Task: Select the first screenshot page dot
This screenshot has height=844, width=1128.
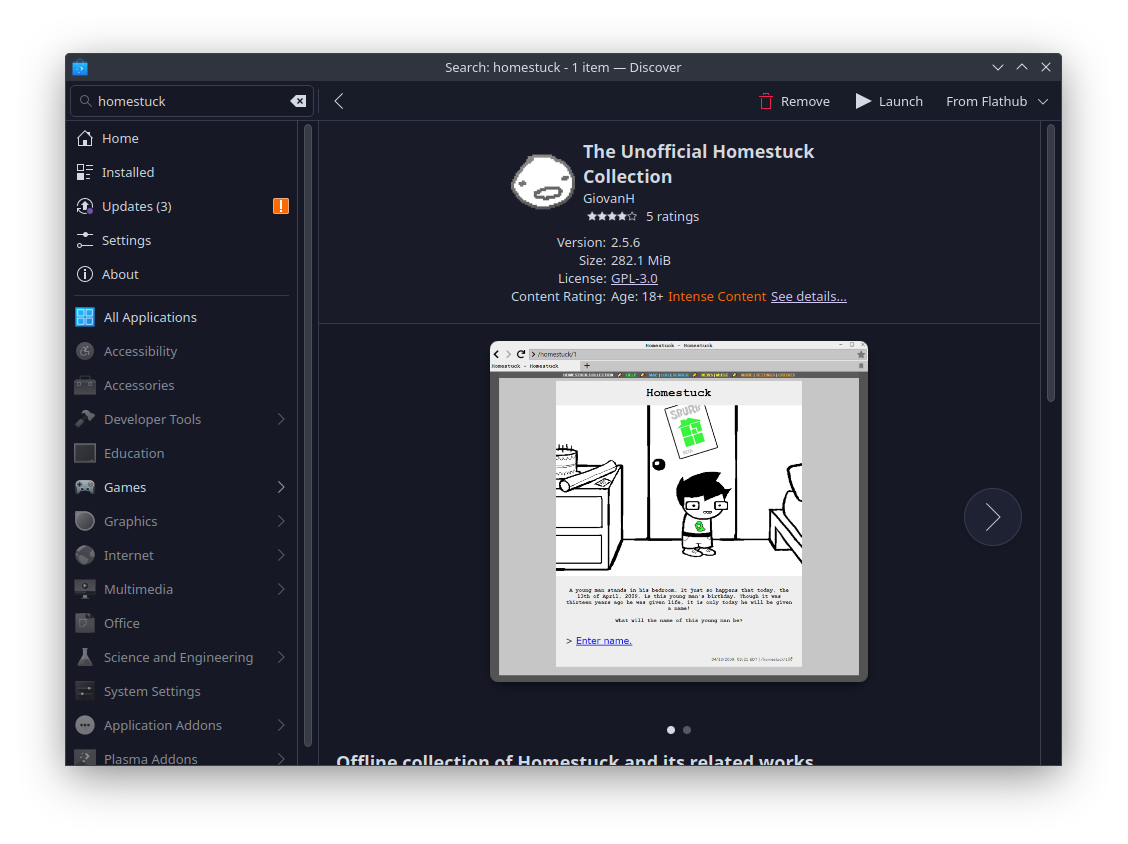Action: [x=671, y=730]
